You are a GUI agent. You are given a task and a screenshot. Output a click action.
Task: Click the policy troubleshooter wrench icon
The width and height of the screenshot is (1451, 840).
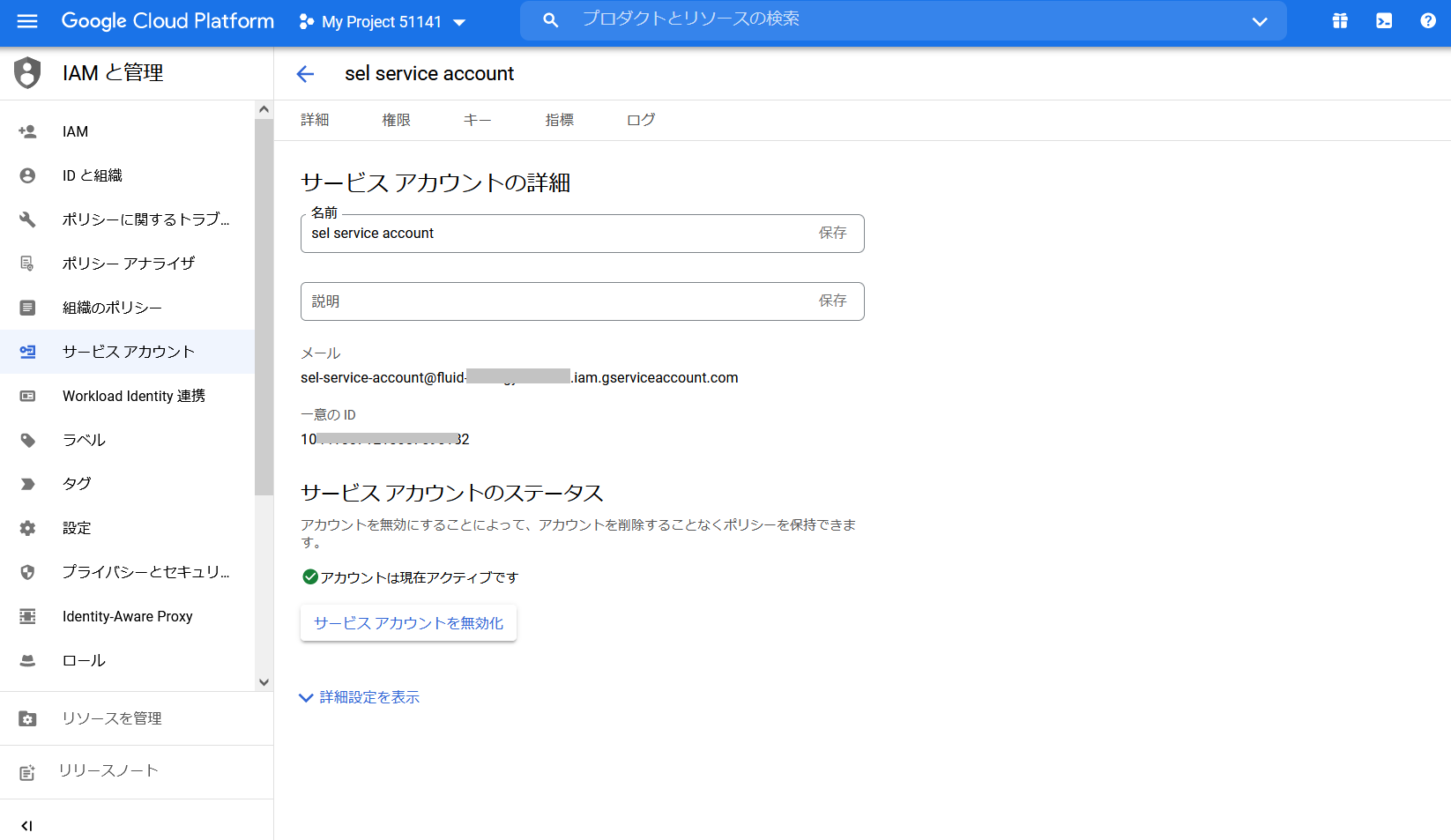(x=27, y=219)
